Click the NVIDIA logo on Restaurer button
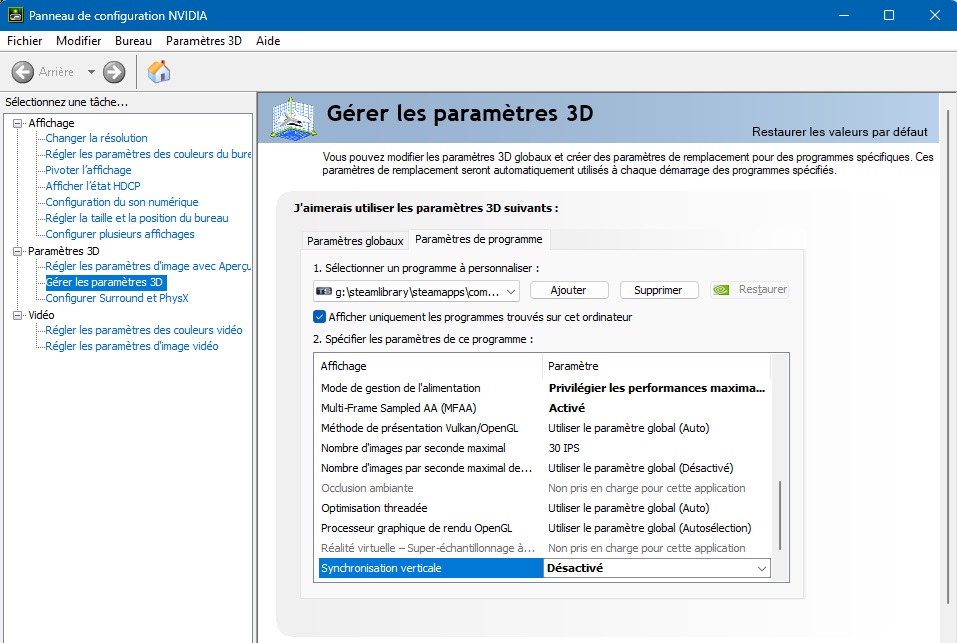 click(721, 290)
